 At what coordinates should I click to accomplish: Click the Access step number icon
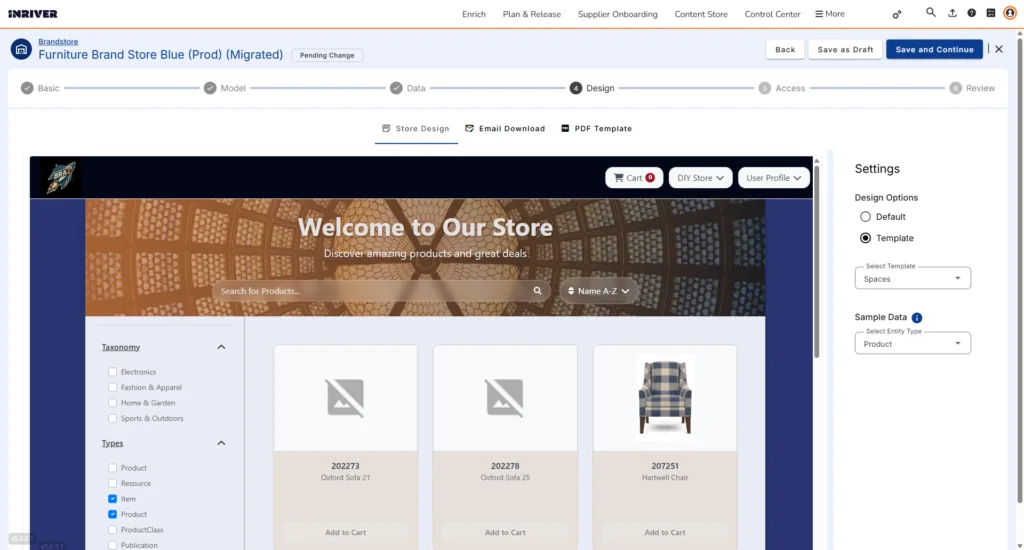[x=764, y=88]
